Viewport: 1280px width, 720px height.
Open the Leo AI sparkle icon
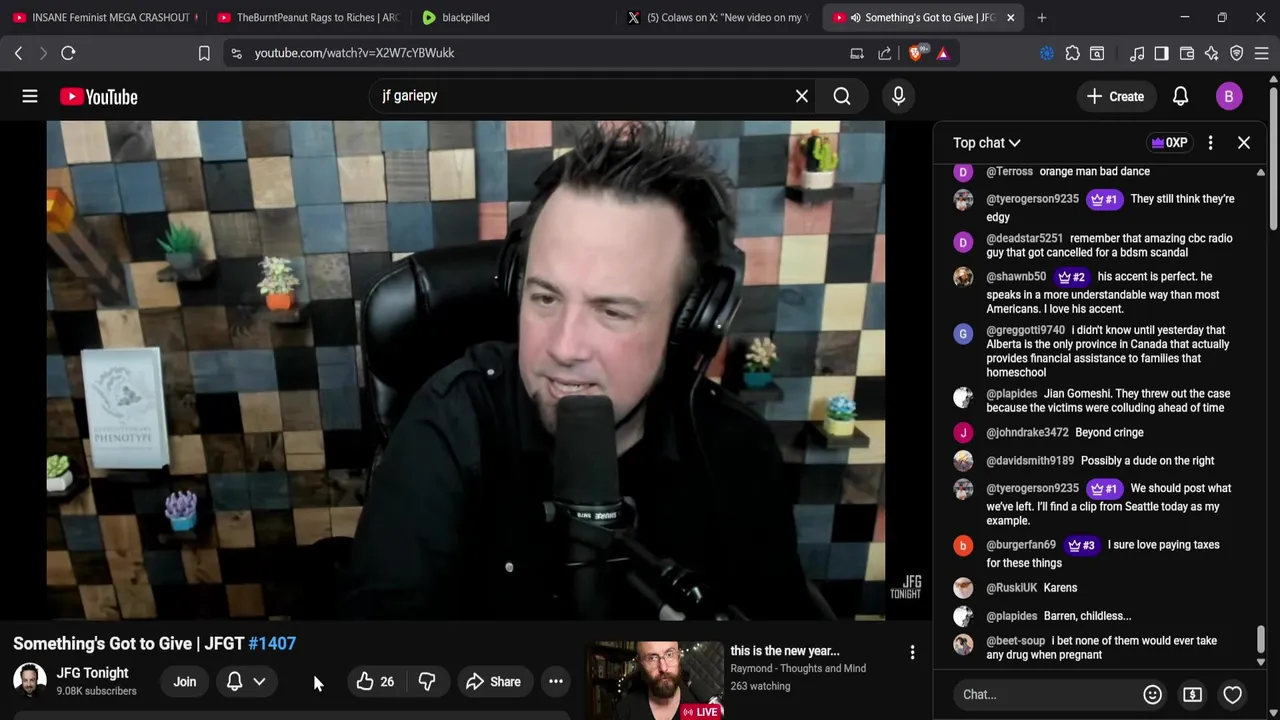coord(1211,53)
